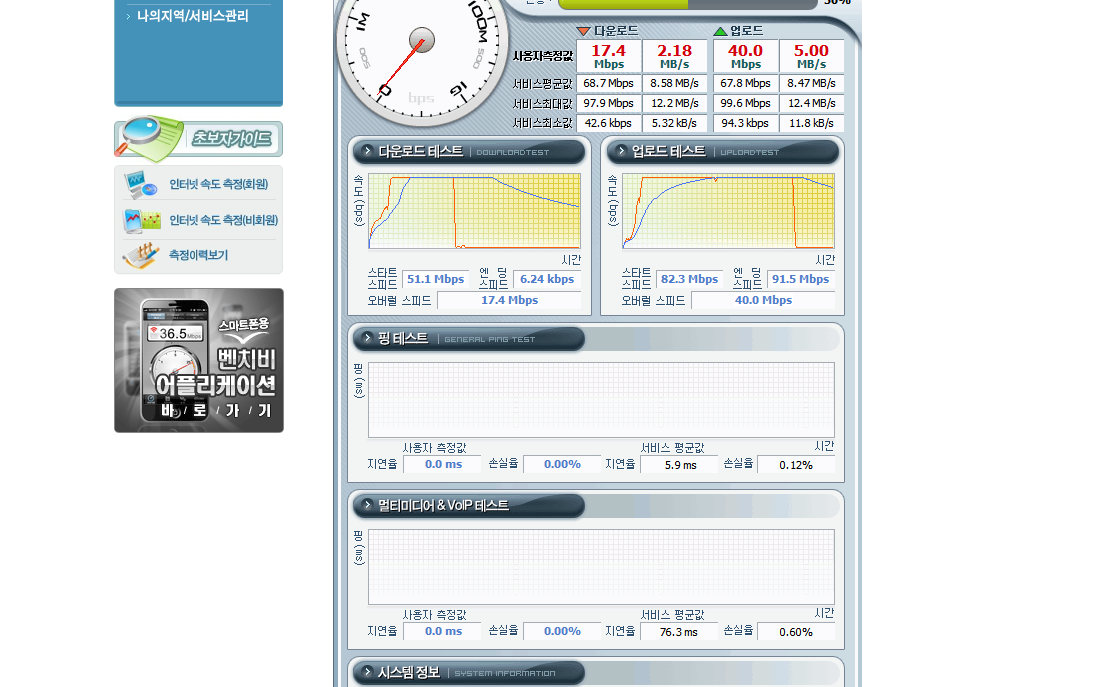Click the 서비스최대값 97.9 Mbps cell
Viewport: 1096px width, 687px height.
click(609, 103)
